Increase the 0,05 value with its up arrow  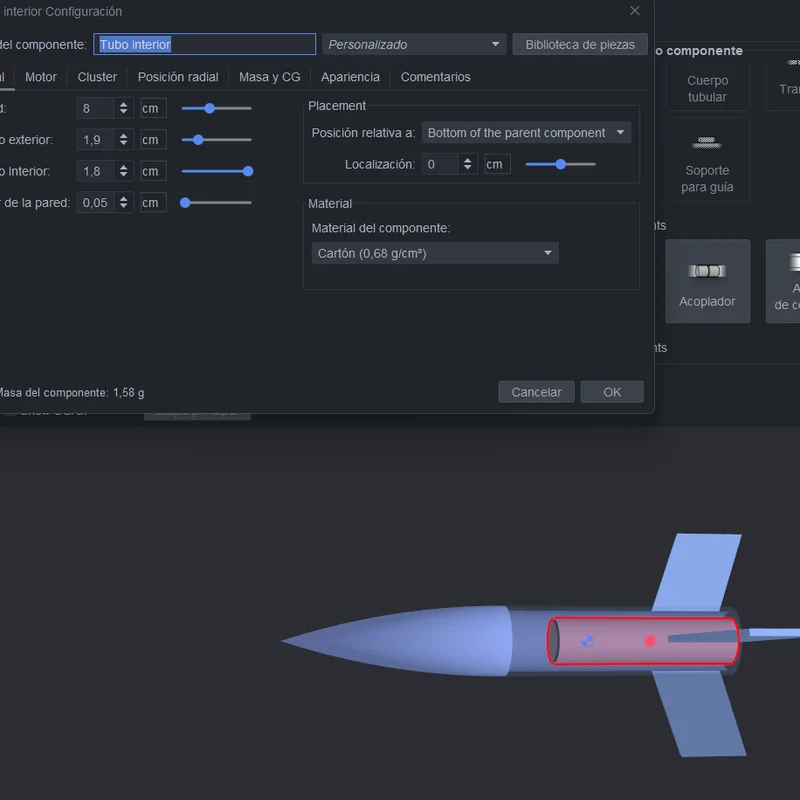click(123, 199)
